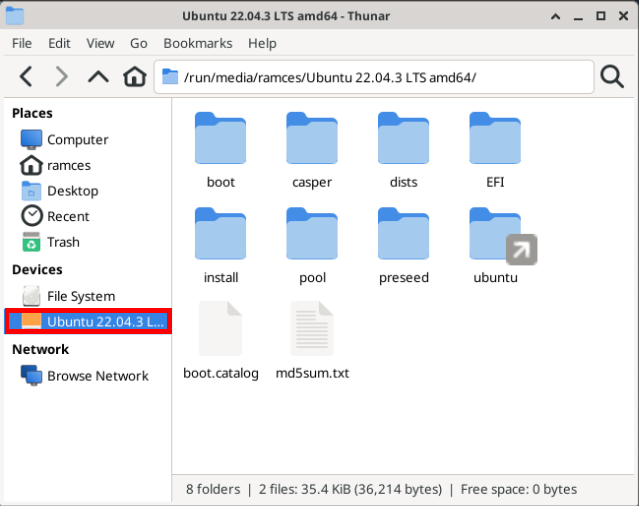Select the preseed folder icon
639x506 pixels.
(x=403, y=234)
